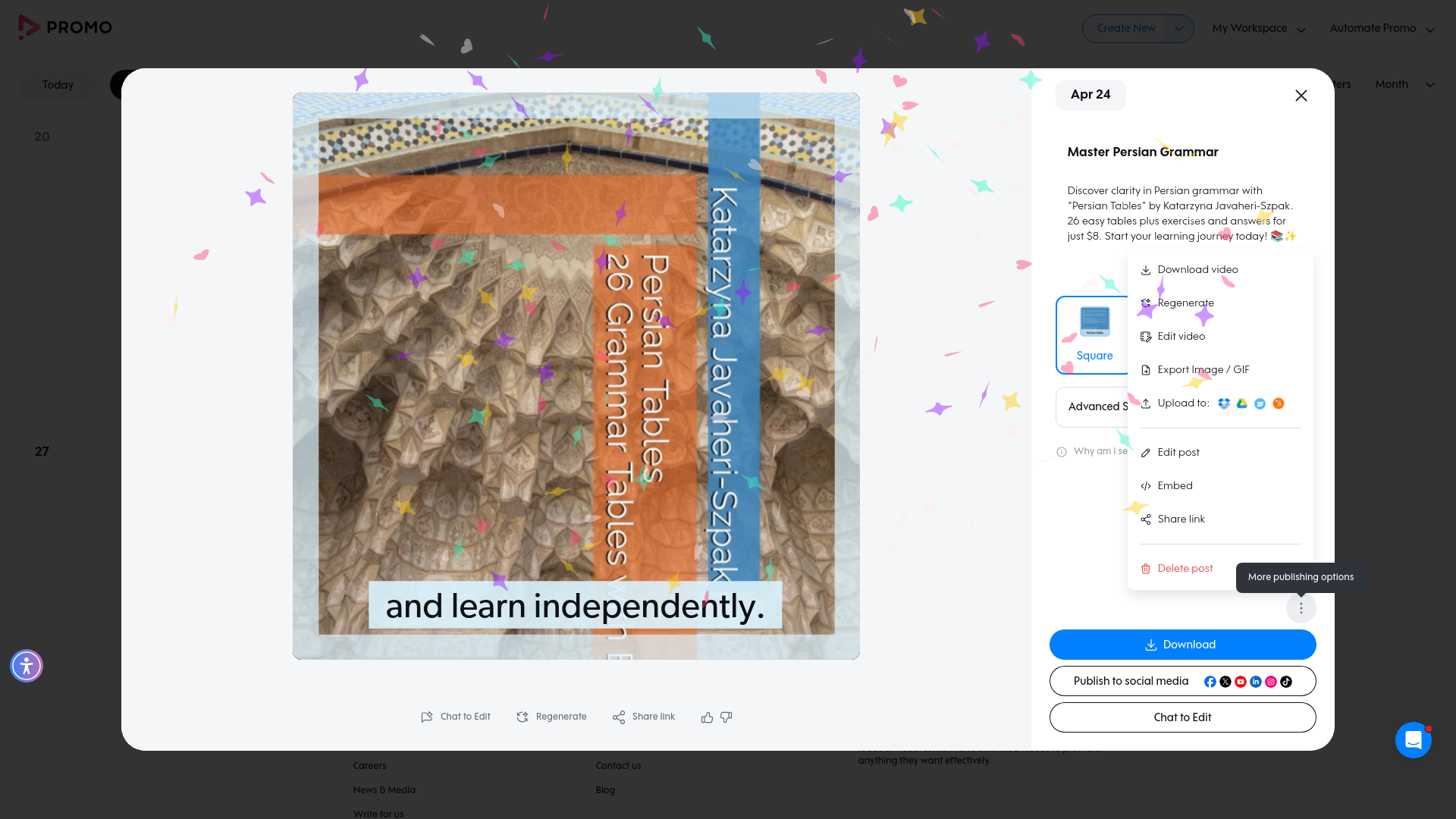Open the accessibility options control
Viewport: 1456px width, 819px height.
26,665
